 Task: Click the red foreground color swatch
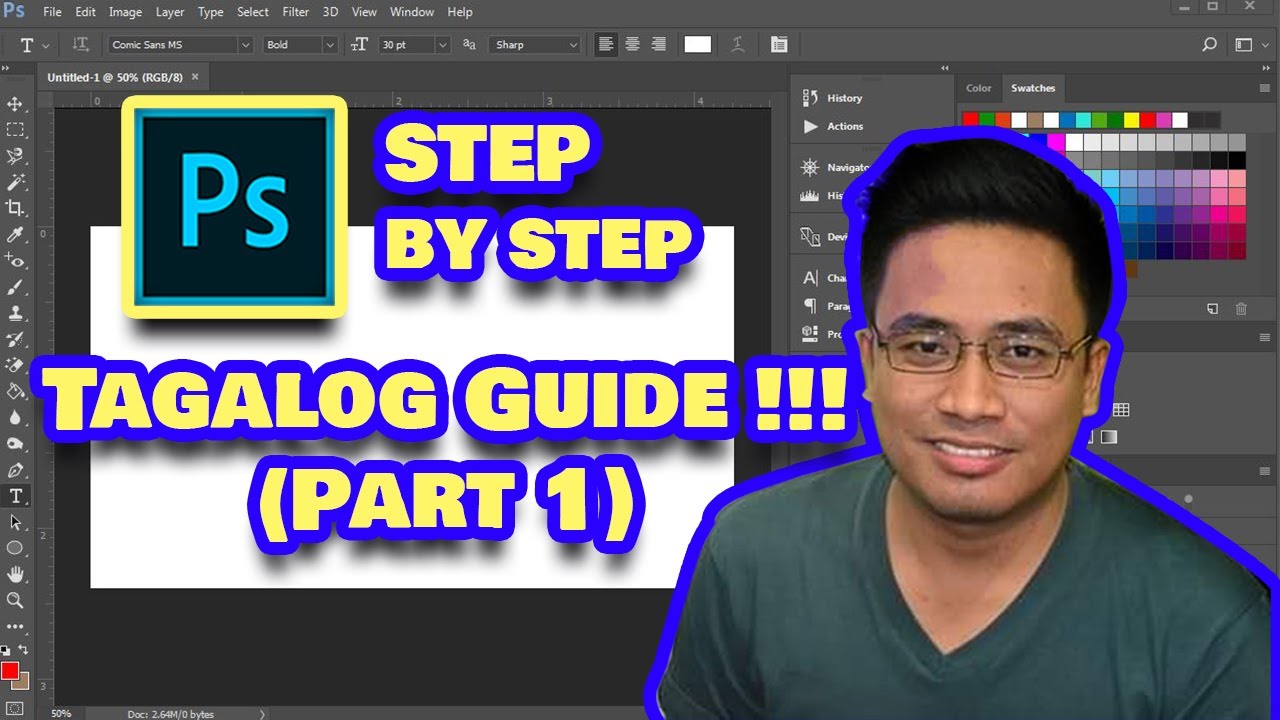pyautogui.click(x=10, y=670)
